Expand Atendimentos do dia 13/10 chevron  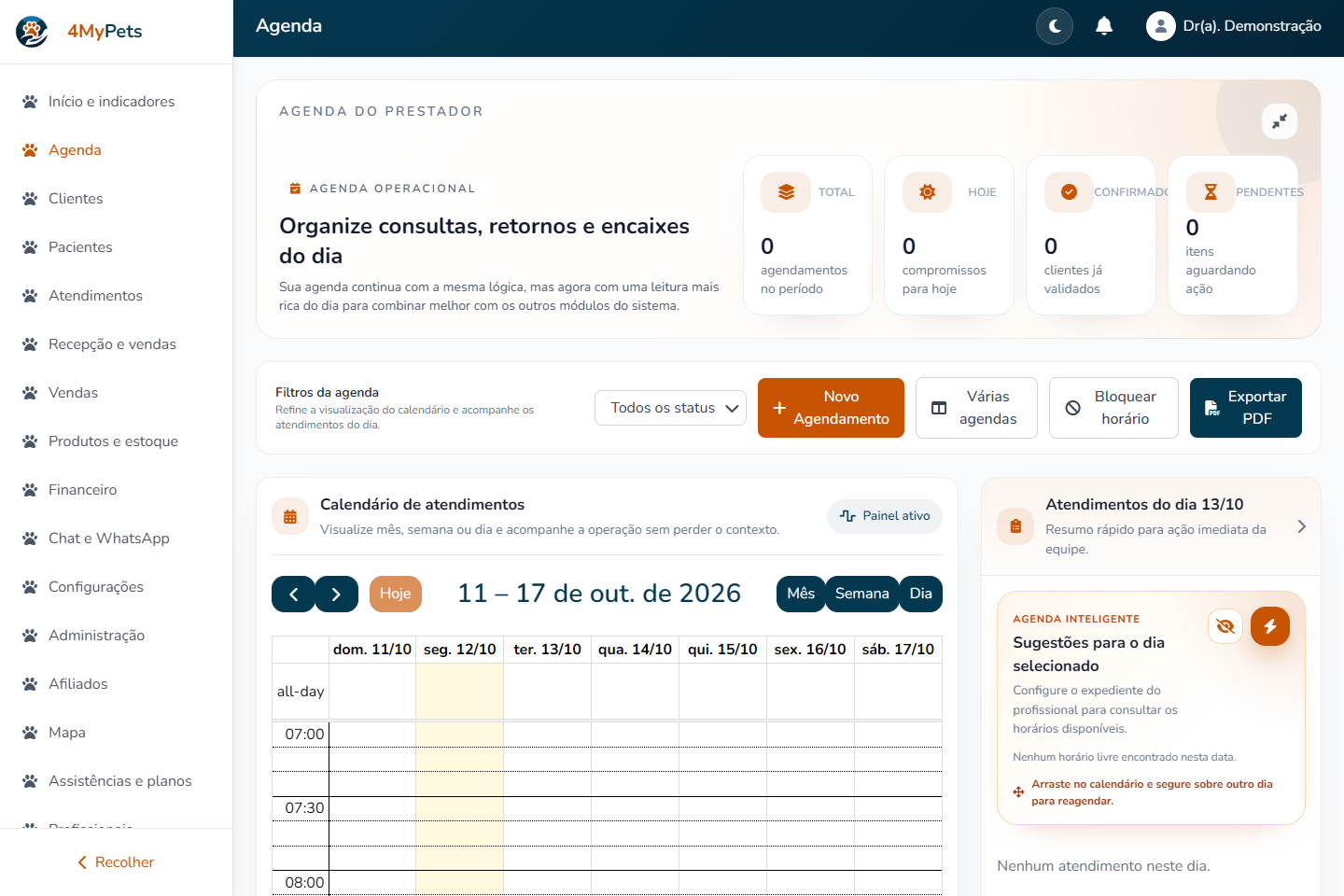click(1302, 526)
